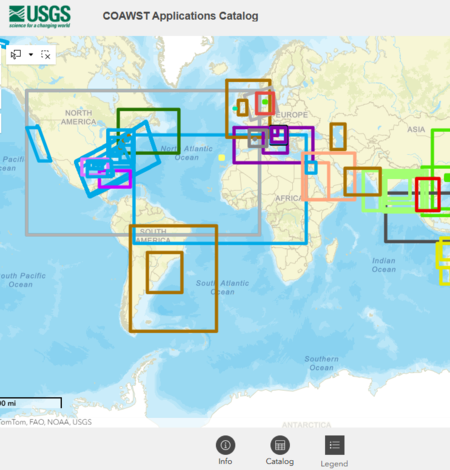Click the clear selection icon
This screenshot has height=470, width=450.
(46, 55)
